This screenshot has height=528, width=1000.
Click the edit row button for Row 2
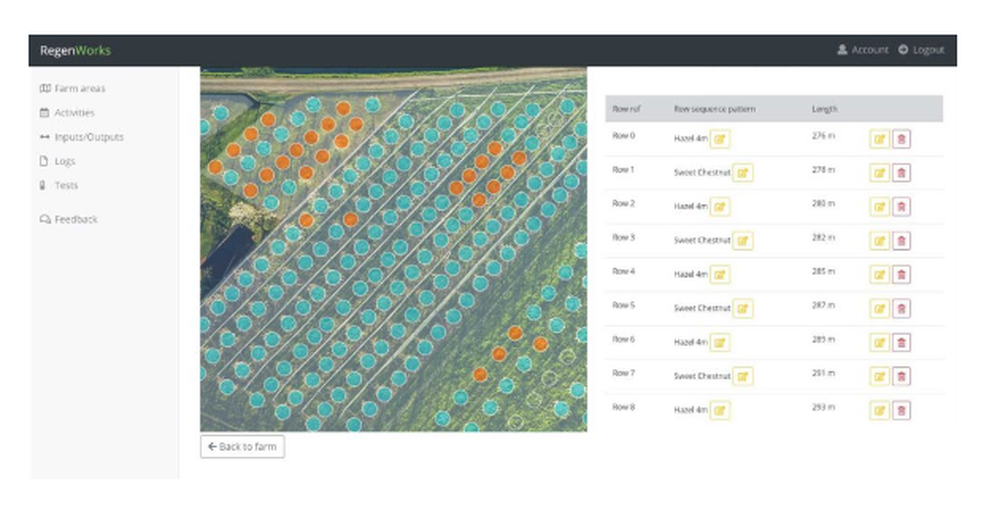point(879,207)
